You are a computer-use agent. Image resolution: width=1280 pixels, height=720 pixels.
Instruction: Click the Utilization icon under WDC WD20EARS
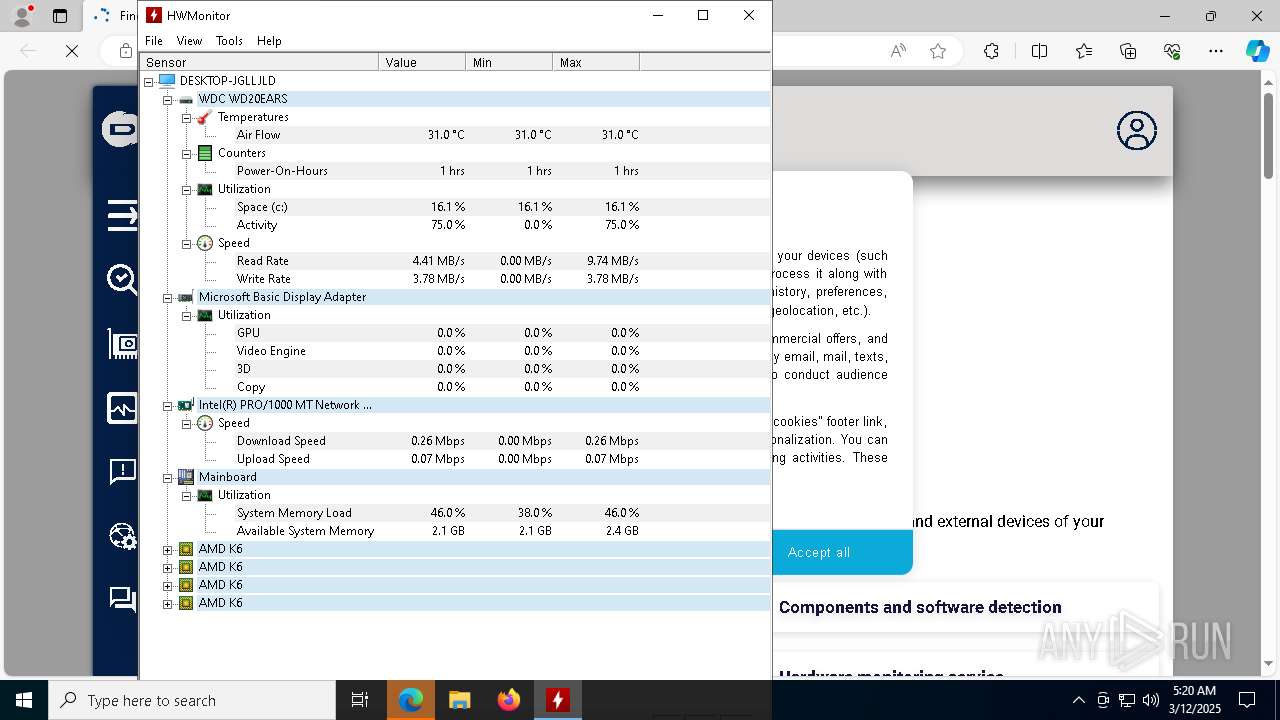click(205, 189)
